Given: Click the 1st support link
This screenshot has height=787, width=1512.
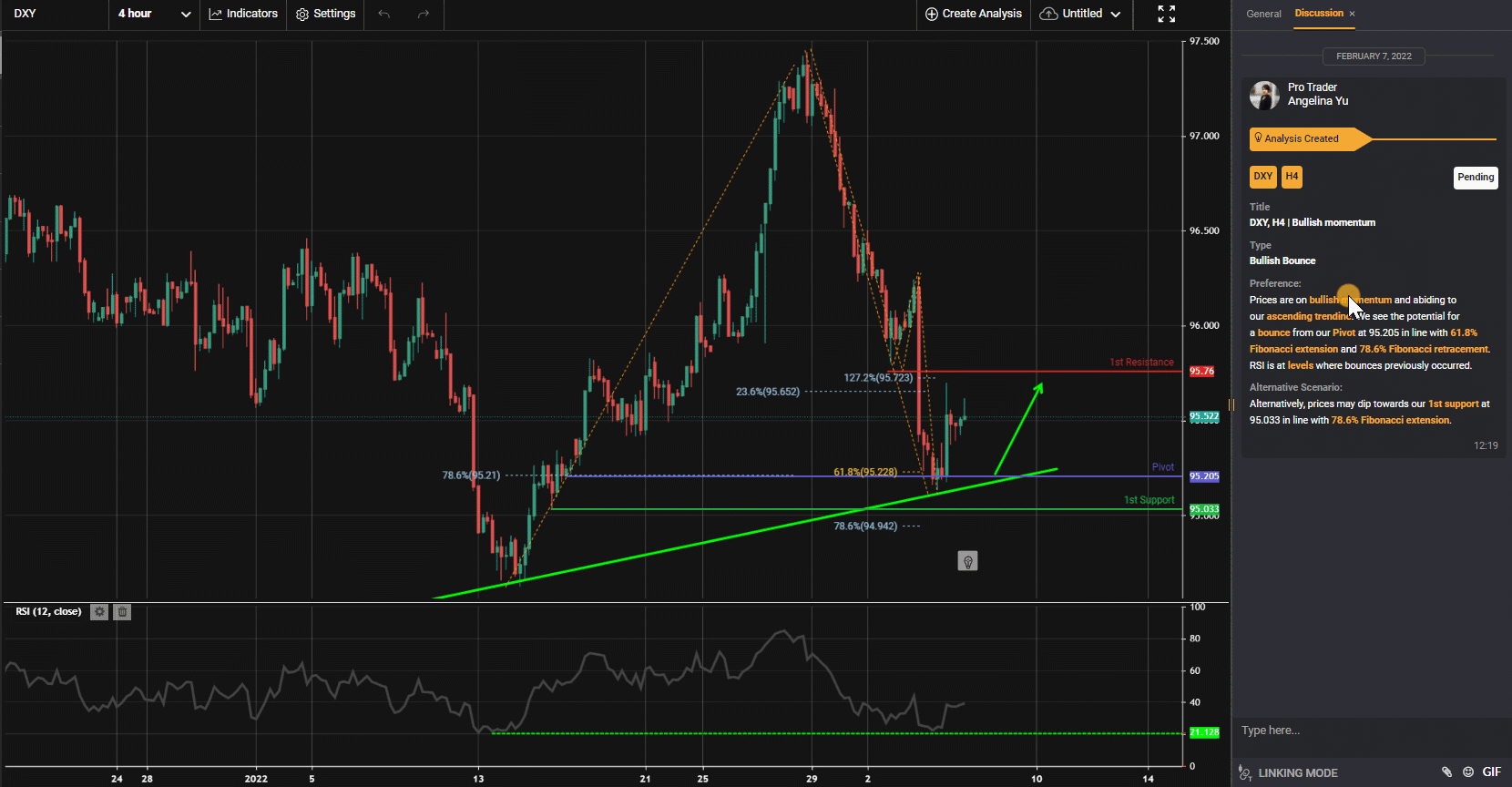Looking at the screenshot, I should [1453, 404].
